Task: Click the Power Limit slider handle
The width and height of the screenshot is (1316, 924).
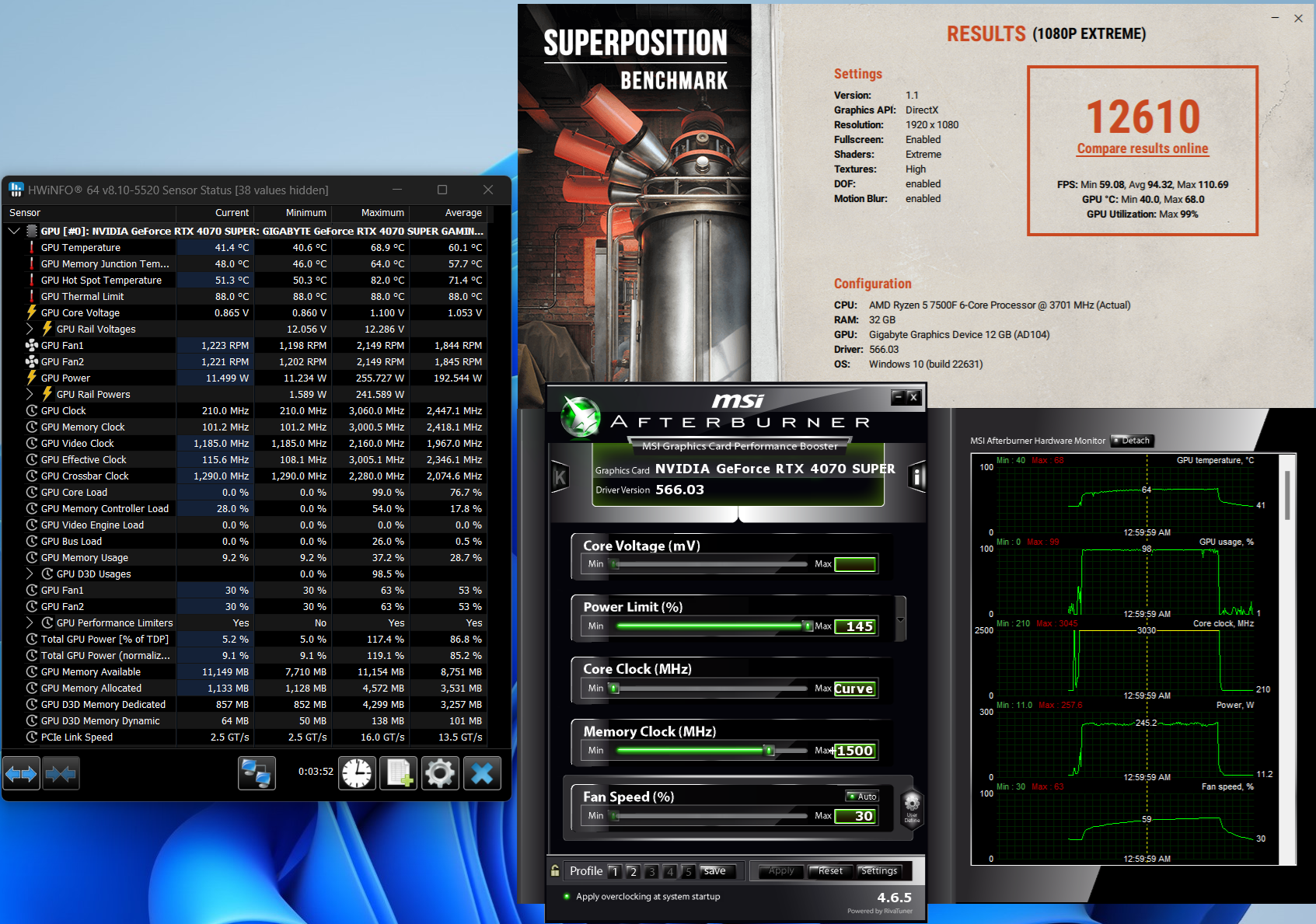Action: [x=808, y=626]
